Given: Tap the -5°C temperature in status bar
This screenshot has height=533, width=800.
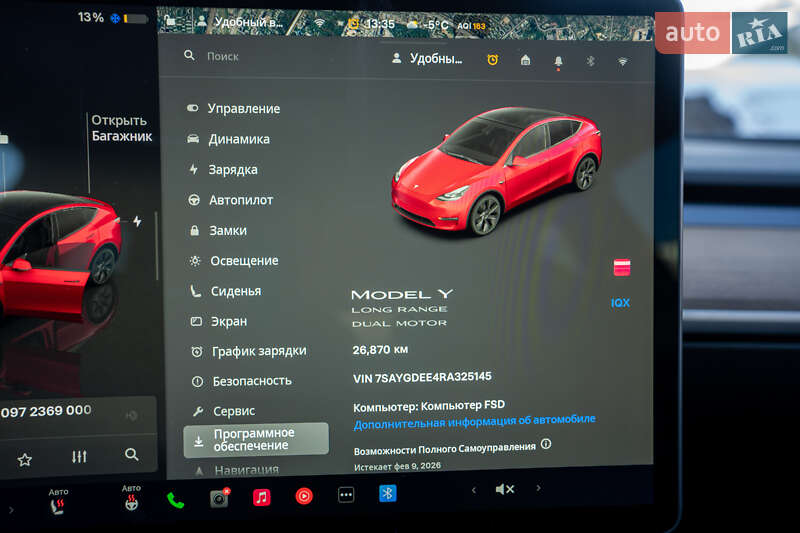Looking at the screenshot, I should [436, 25].
